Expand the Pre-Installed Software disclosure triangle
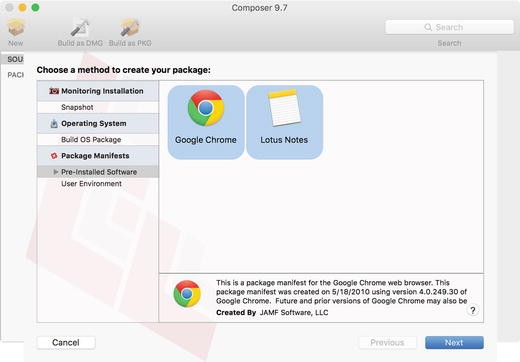Viewport: 520px width, 362px height. (x=56, y=172)
